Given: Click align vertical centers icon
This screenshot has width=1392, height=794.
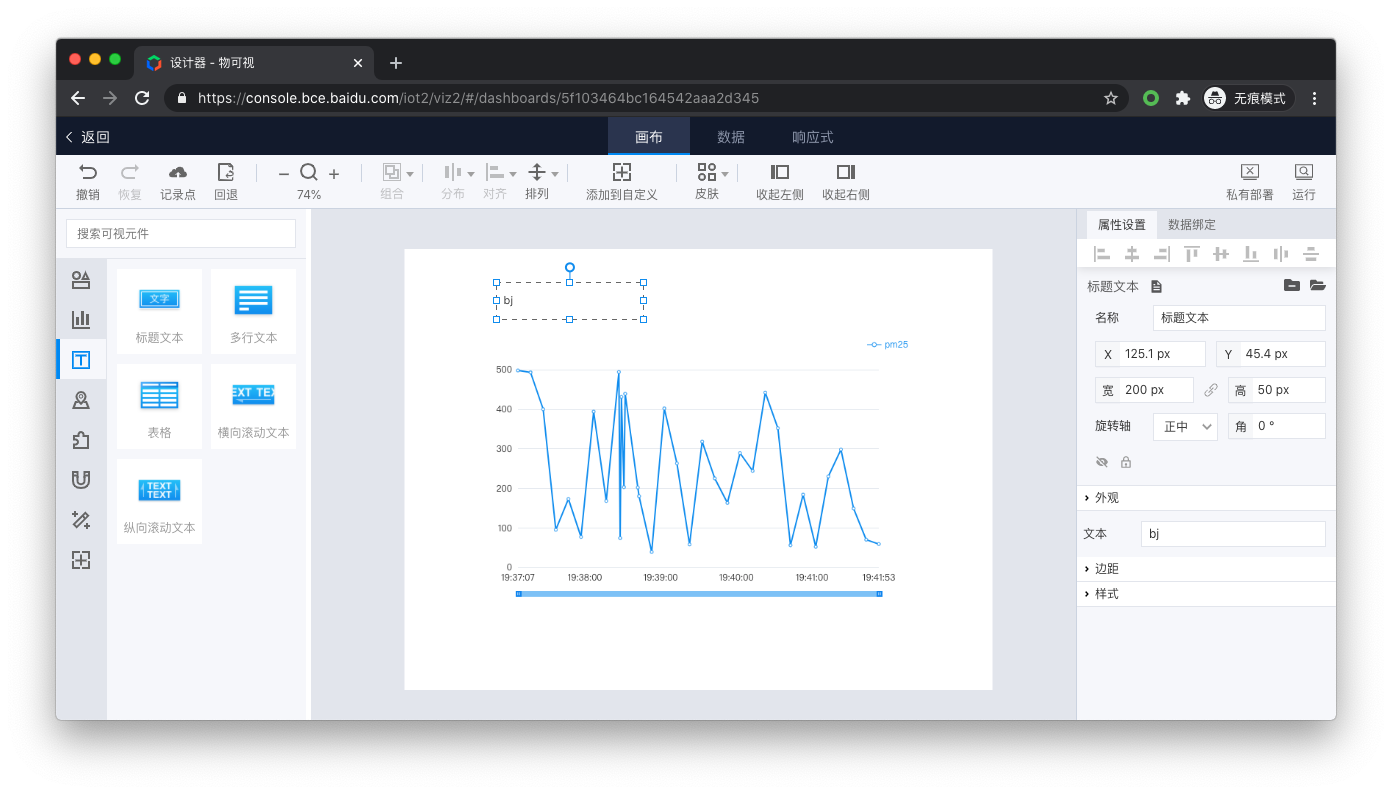Looking at the screenshot, I should tap(1221, 254).
